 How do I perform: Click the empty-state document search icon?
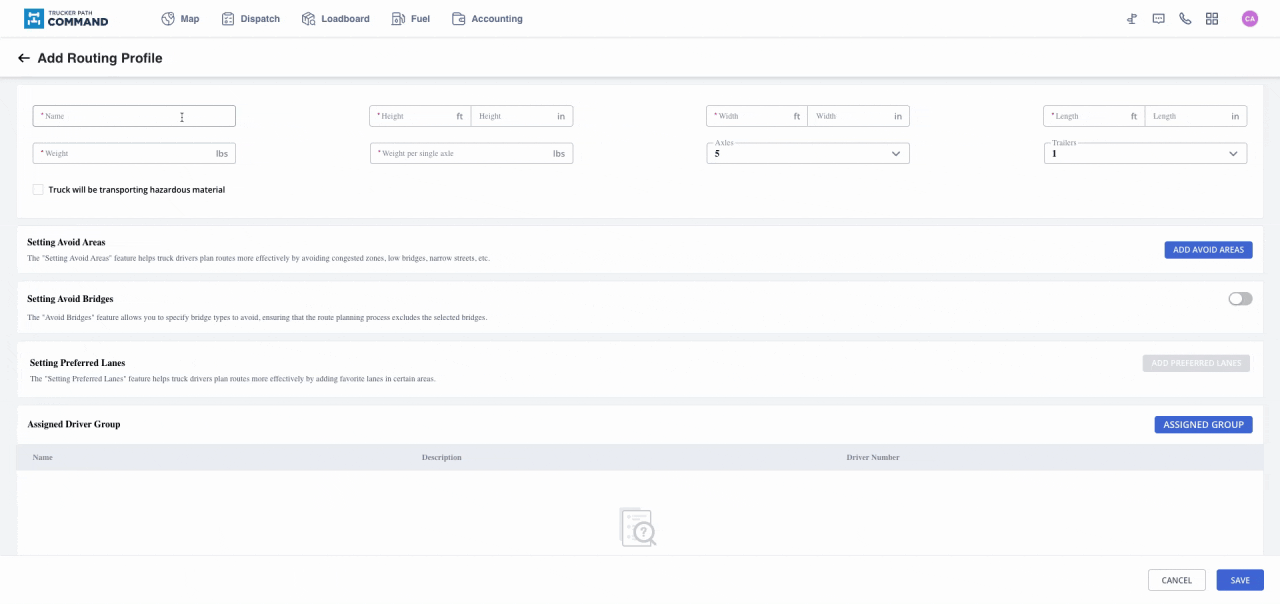click(638, 527)
